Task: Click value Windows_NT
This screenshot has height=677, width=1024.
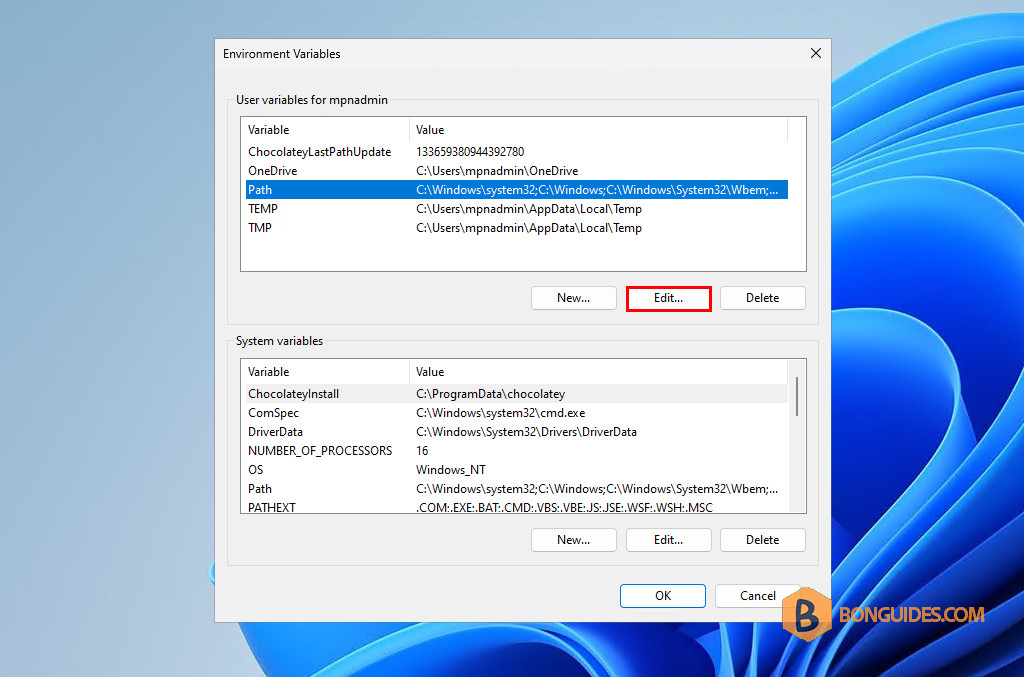Action: [451, 469]
